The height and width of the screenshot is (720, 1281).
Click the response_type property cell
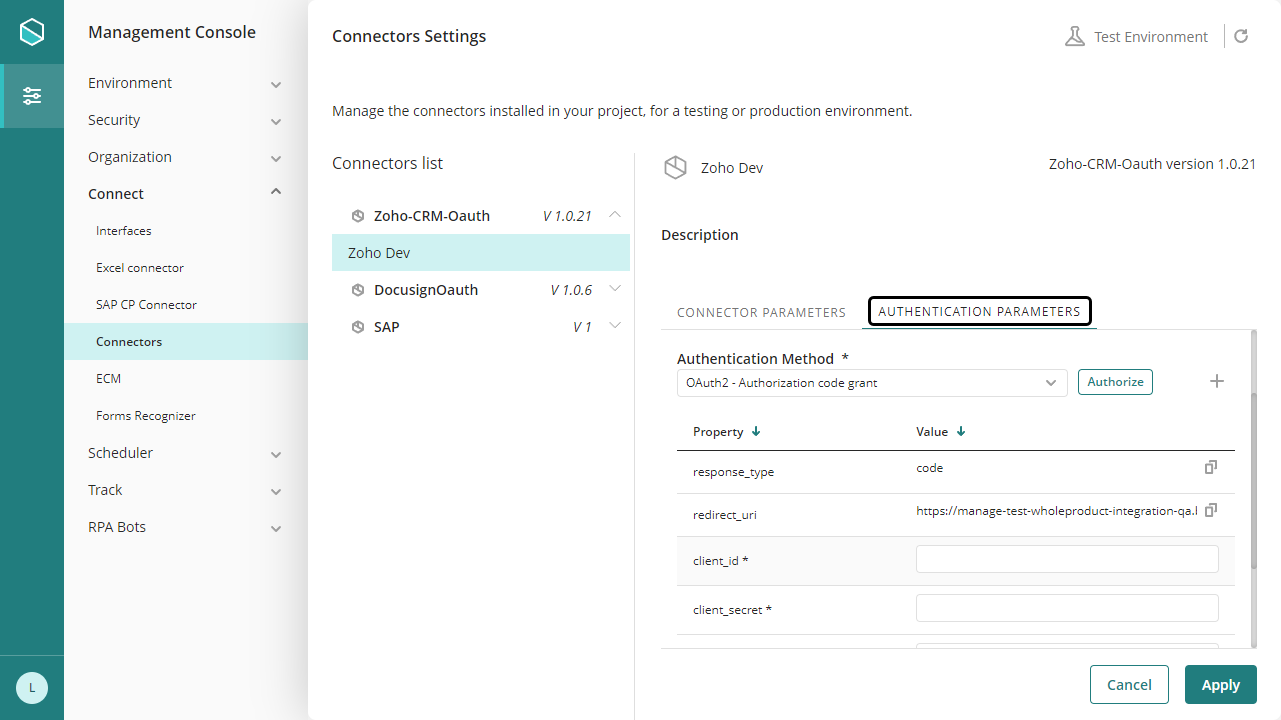click(x=733, y=472)
